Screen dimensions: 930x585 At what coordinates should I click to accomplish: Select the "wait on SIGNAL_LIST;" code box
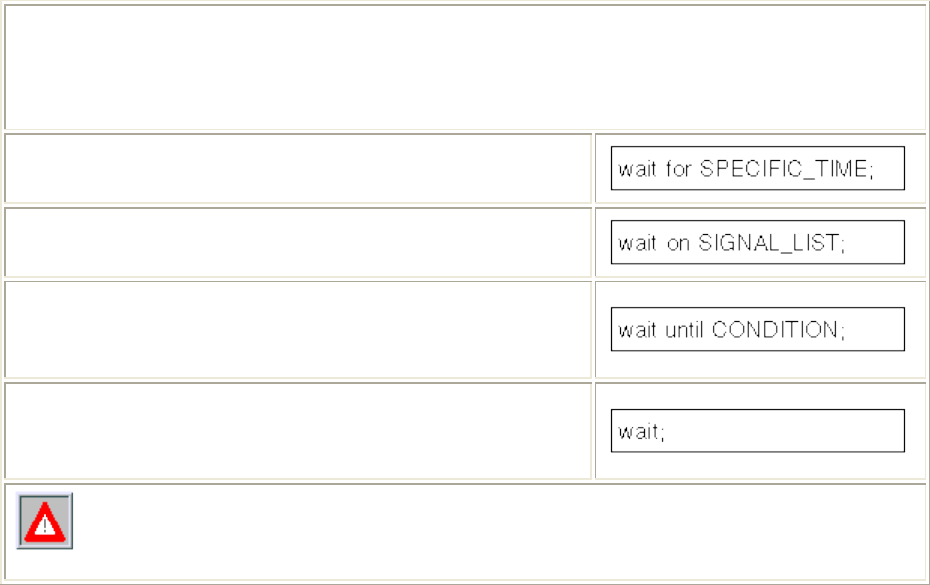coord(757,242)
